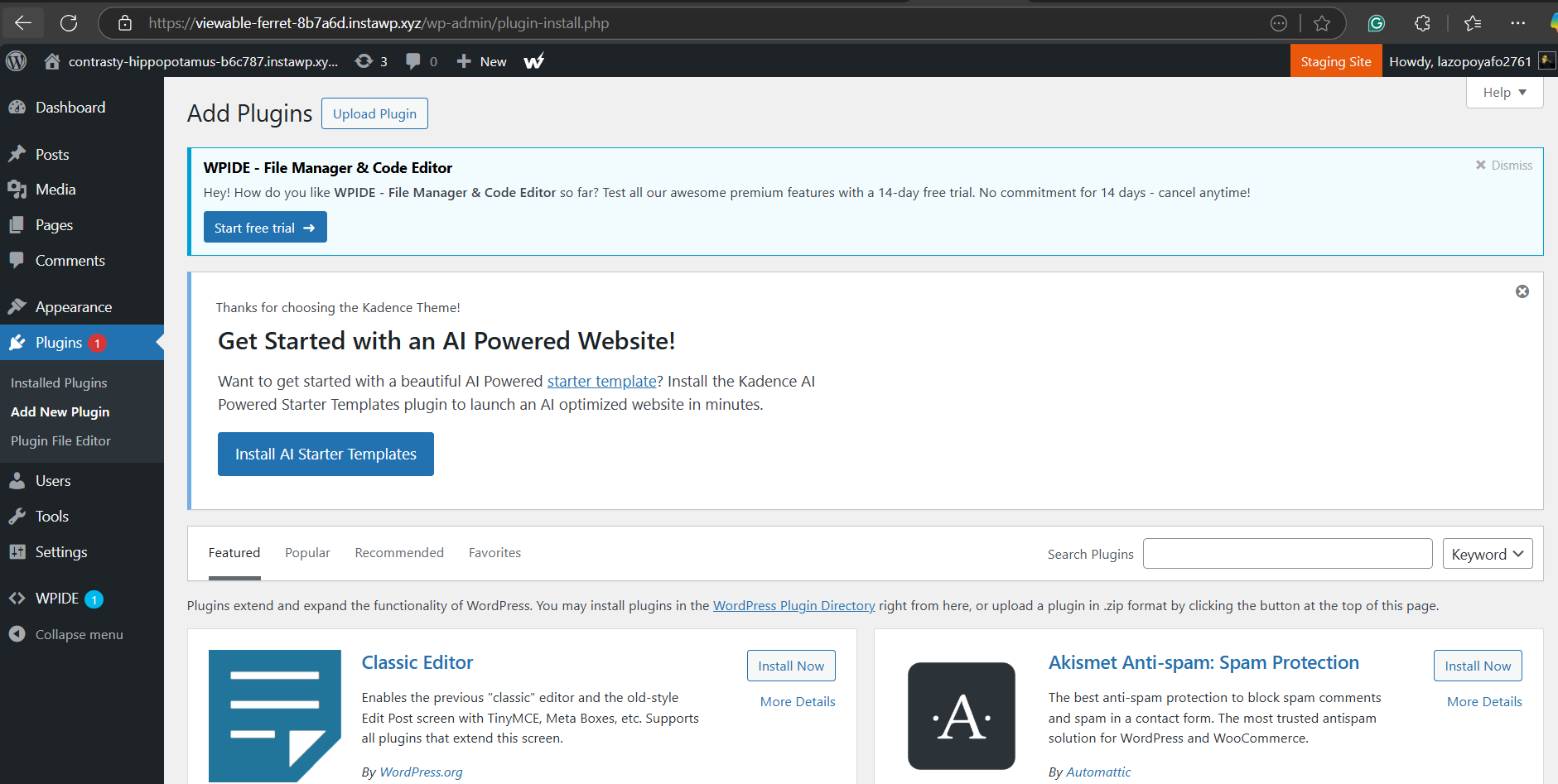Open the WordPress Plugin Directory link

(x=793, y=606)
